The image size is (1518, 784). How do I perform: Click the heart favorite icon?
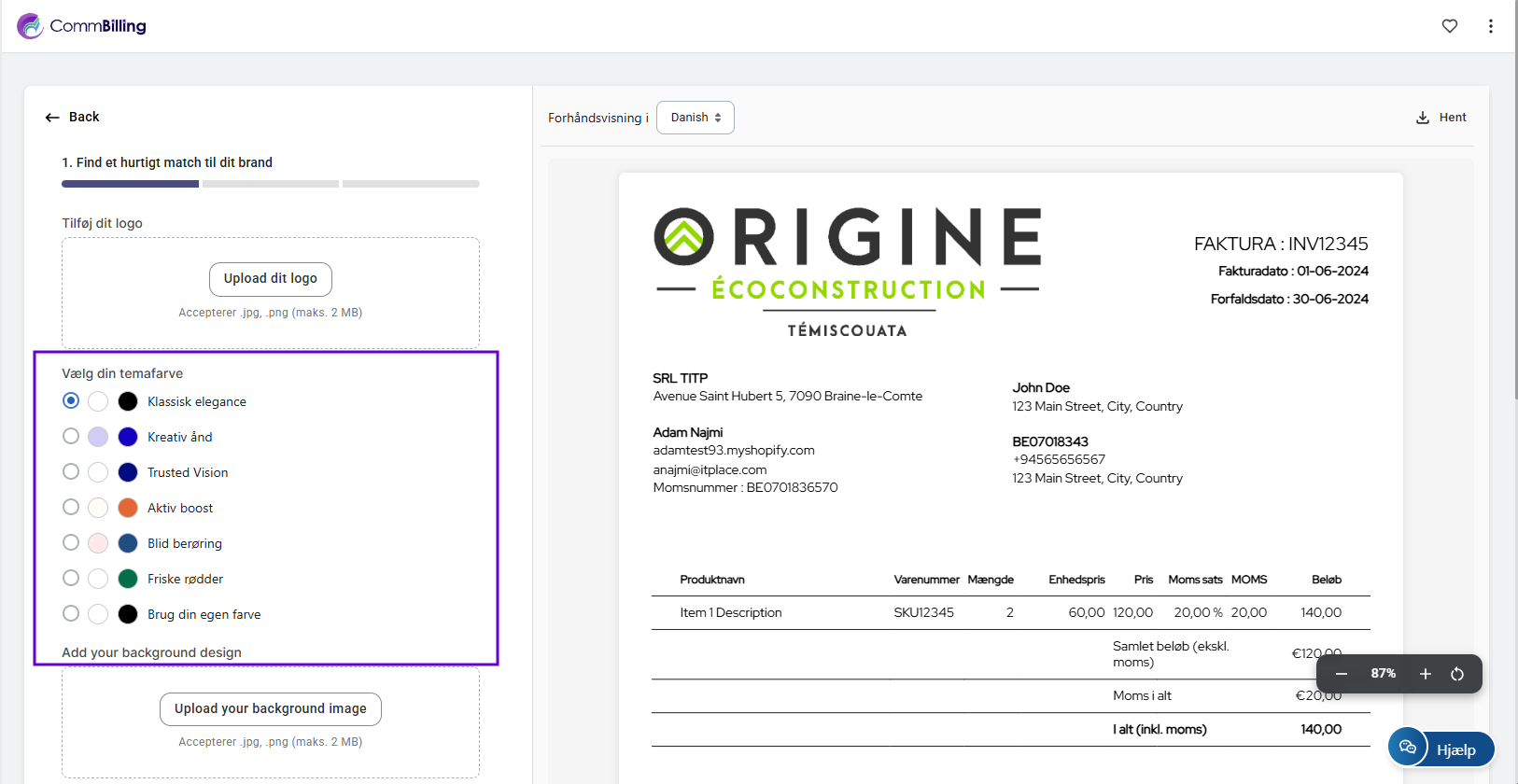1449,26
